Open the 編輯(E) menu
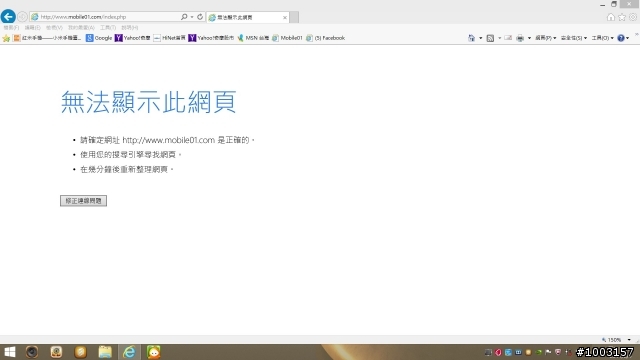The image size is (640, 360). [32, 27]
